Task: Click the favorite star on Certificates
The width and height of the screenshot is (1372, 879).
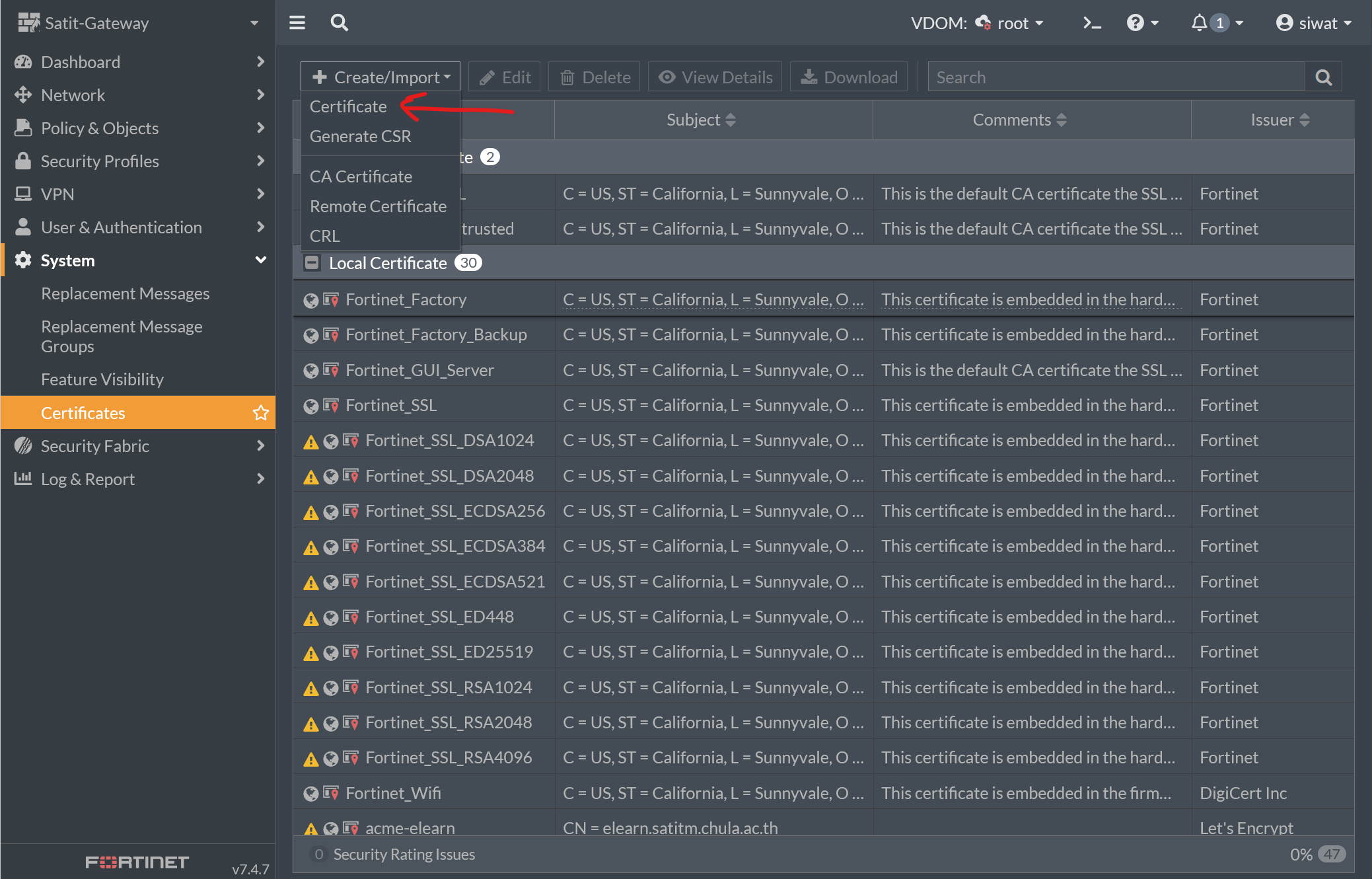Action: [261, 413]
